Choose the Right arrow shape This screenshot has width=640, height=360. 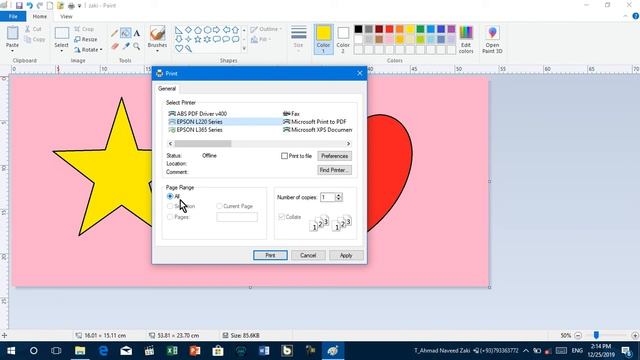point(216,30)
